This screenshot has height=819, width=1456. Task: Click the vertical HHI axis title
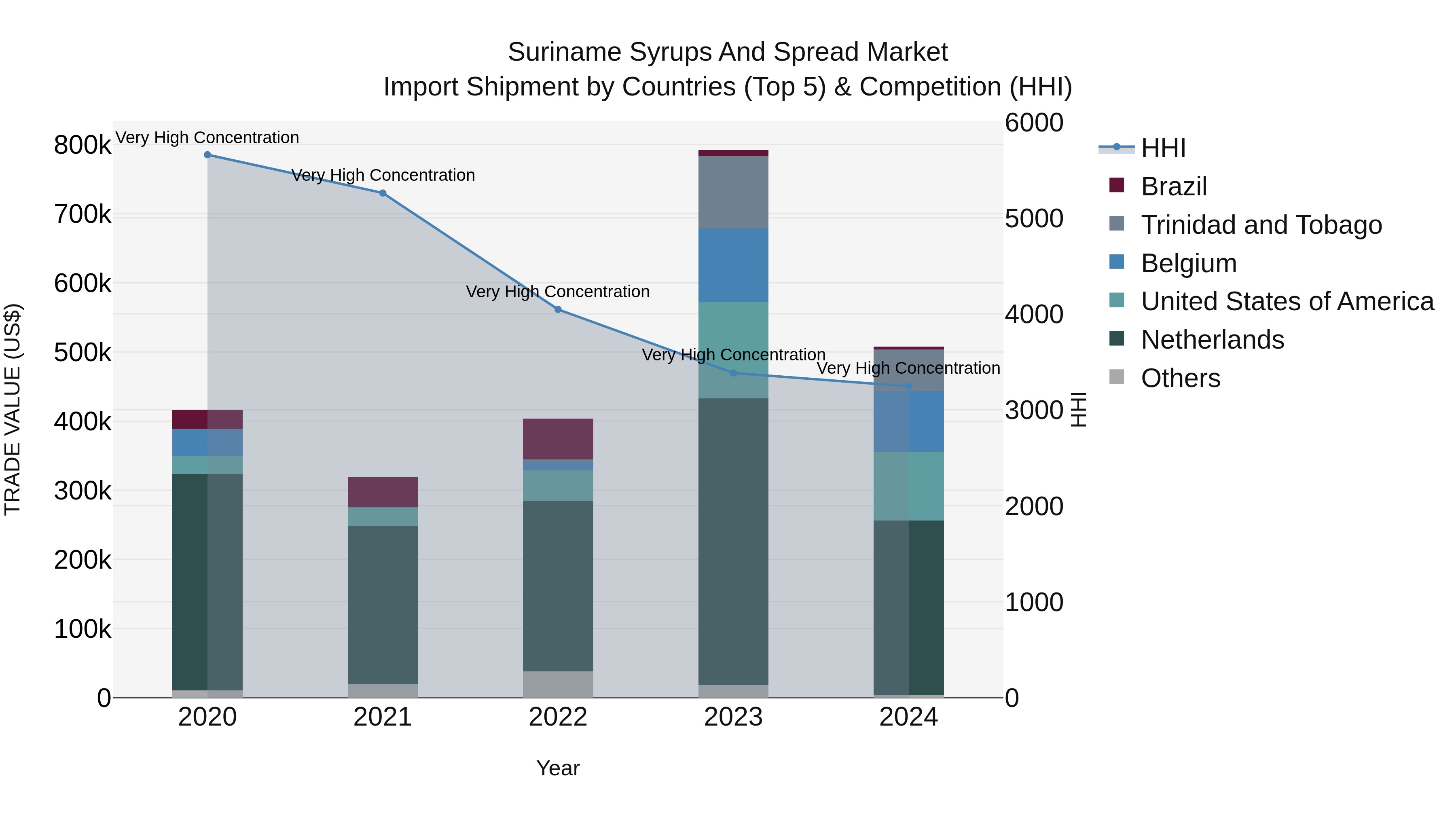click(1079, 409)
